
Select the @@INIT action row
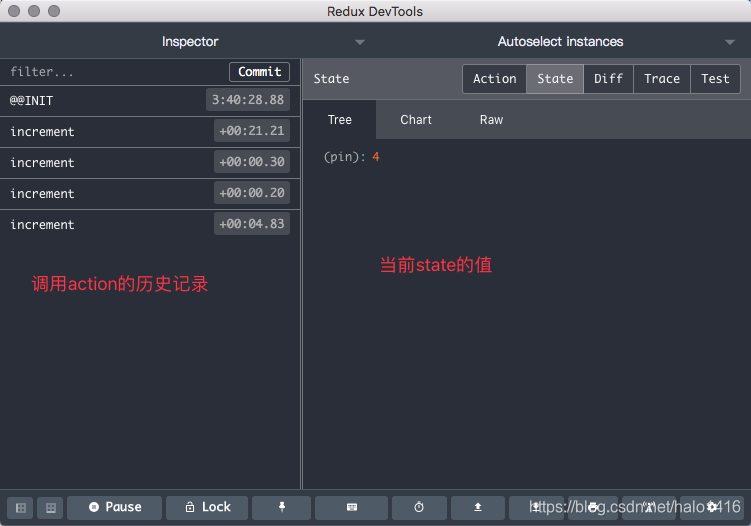tap(150, 101)
